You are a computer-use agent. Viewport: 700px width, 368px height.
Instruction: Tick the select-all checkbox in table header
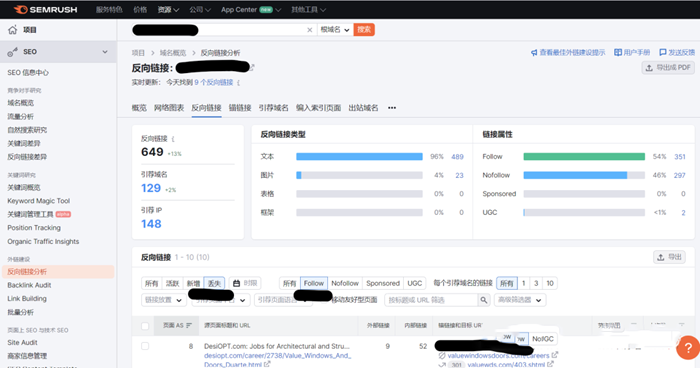[145, 326]
